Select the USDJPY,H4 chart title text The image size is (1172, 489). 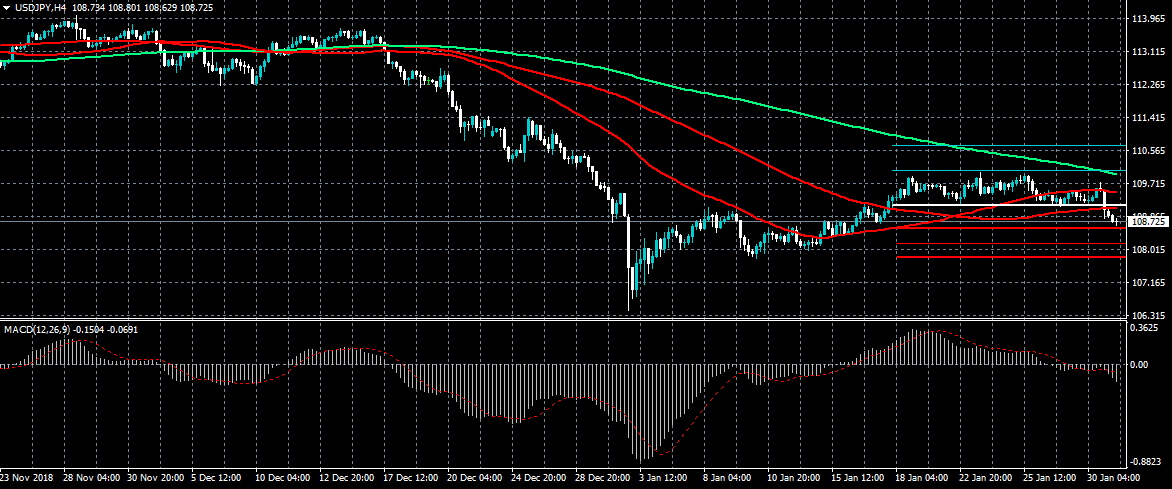coord(40,7)
